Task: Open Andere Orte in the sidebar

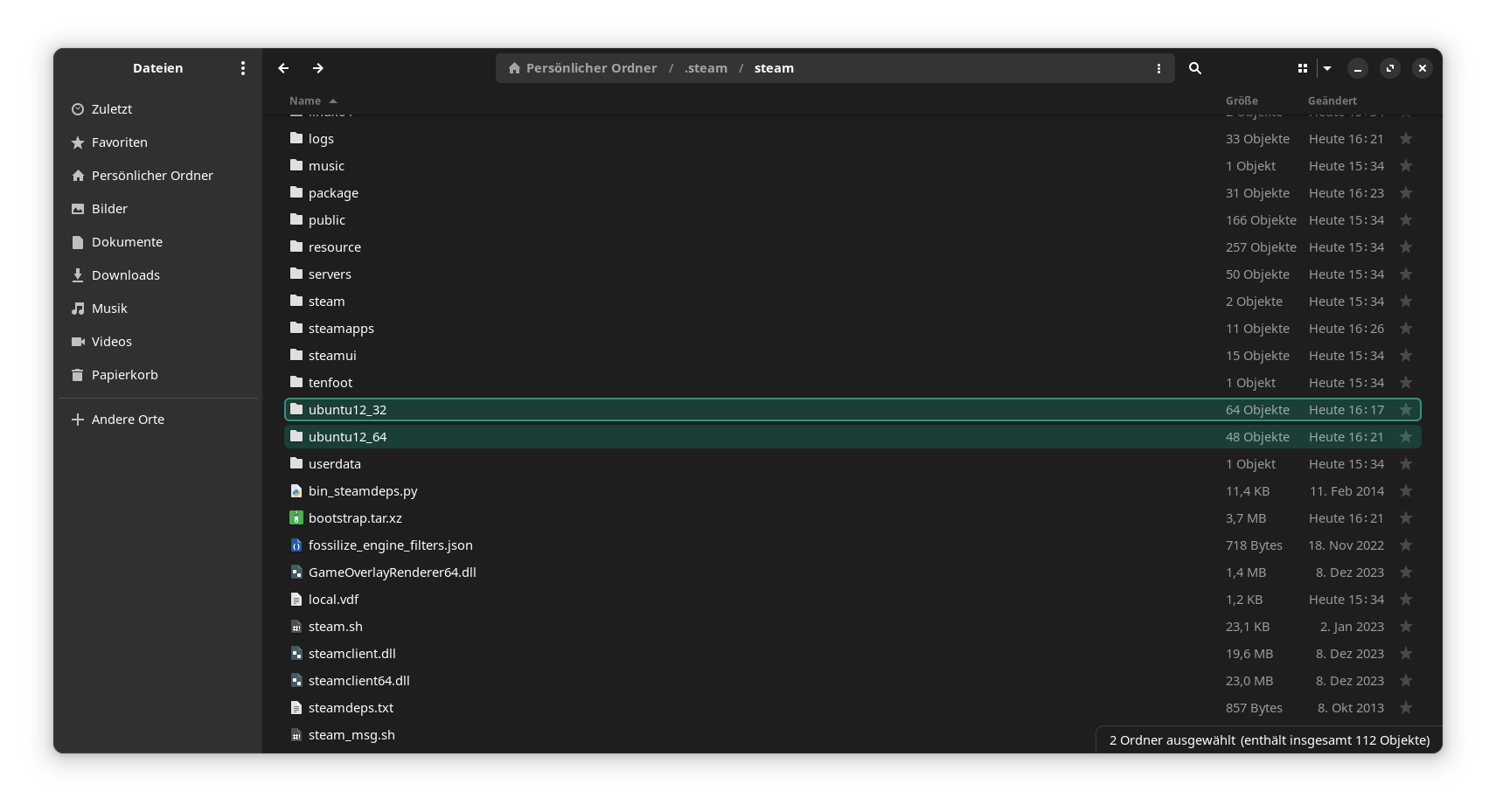Action: click(157, 420)
